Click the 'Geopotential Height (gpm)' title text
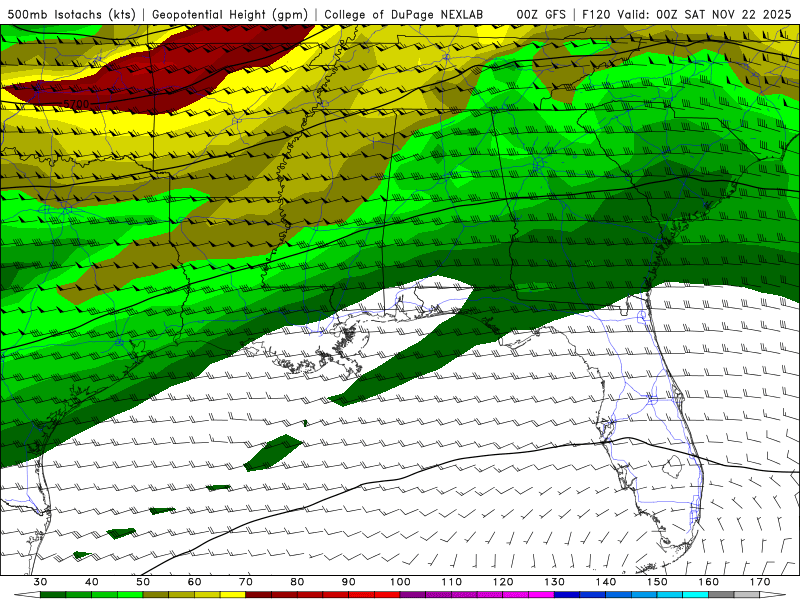This screenshot has height=600, width=800. click(x=230, y=14)
